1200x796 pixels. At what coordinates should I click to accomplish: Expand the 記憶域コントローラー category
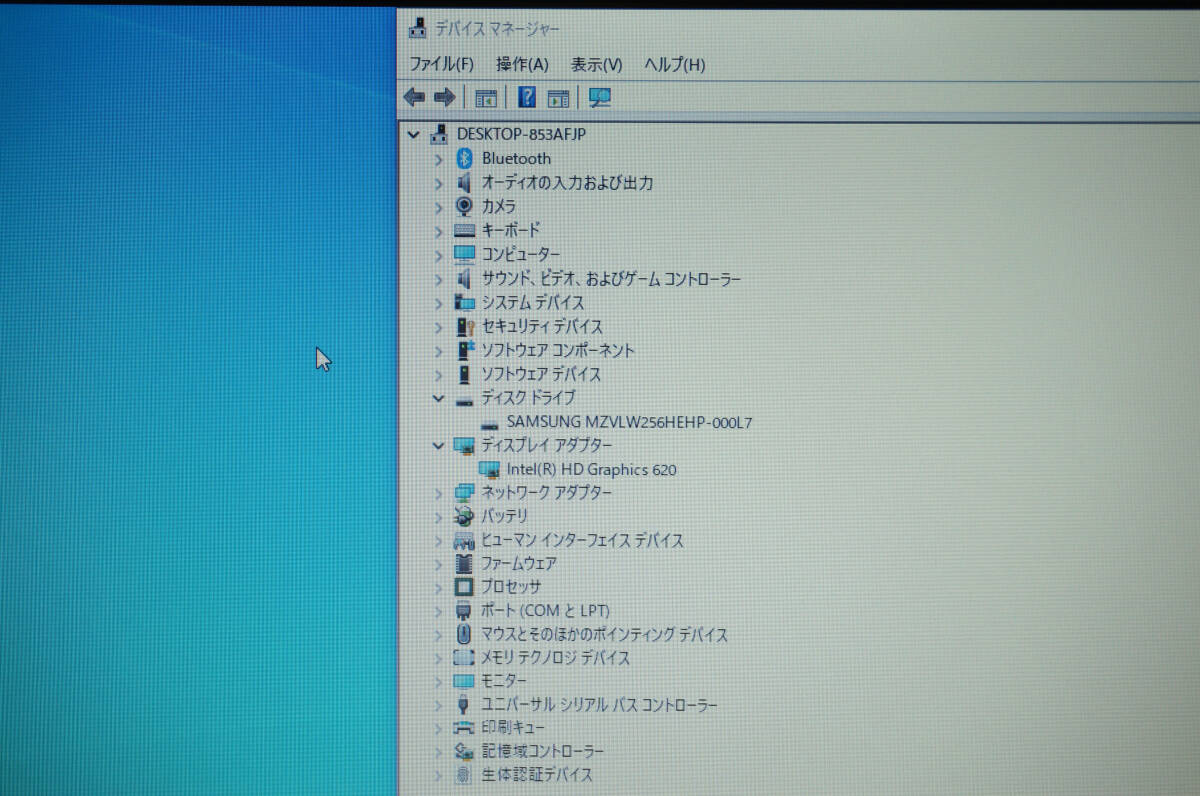coord(438,751)
